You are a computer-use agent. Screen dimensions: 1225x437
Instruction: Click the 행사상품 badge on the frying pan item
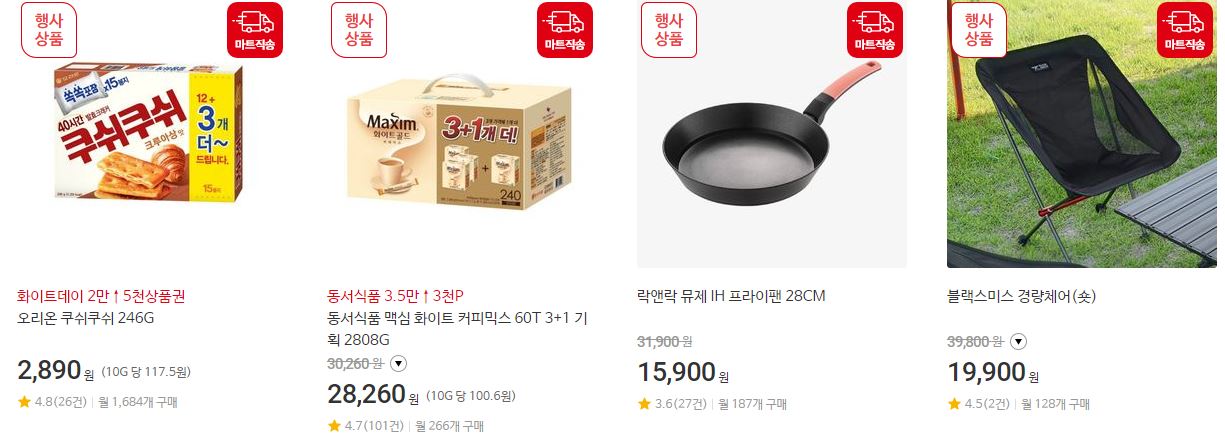pos(669,30)
